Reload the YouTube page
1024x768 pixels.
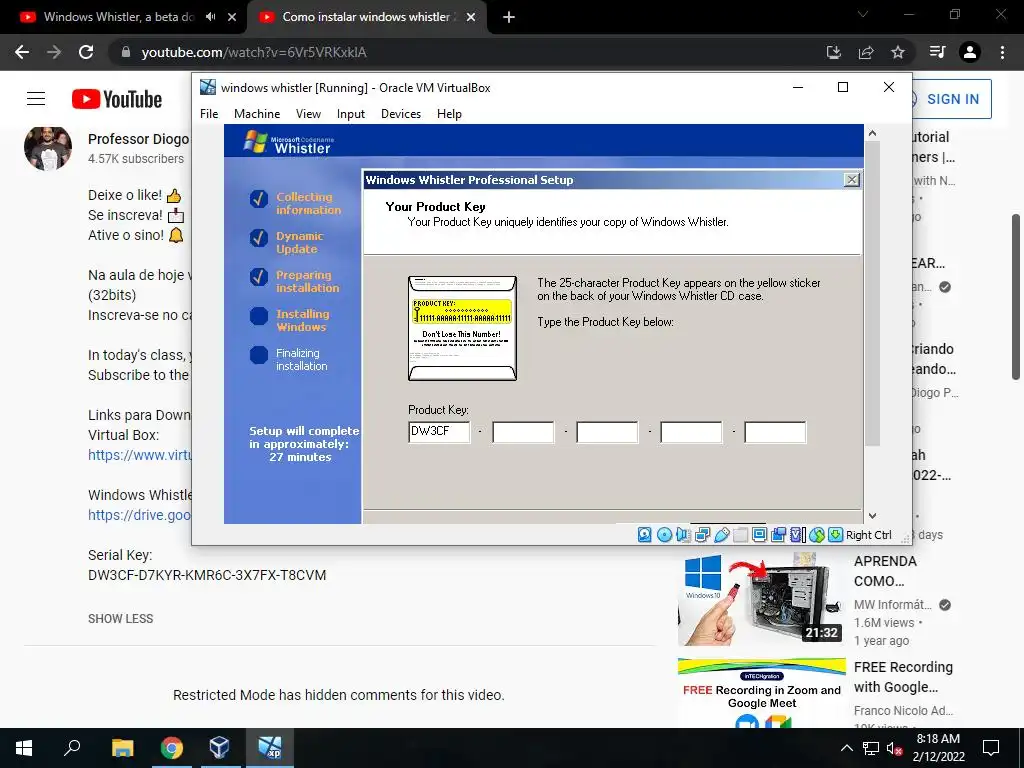coord(86,52)
